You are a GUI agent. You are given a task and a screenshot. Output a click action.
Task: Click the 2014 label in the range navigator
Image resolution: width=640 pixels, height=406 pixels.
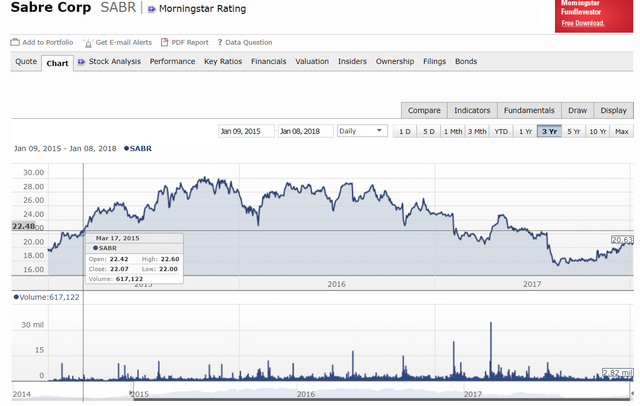22,394
